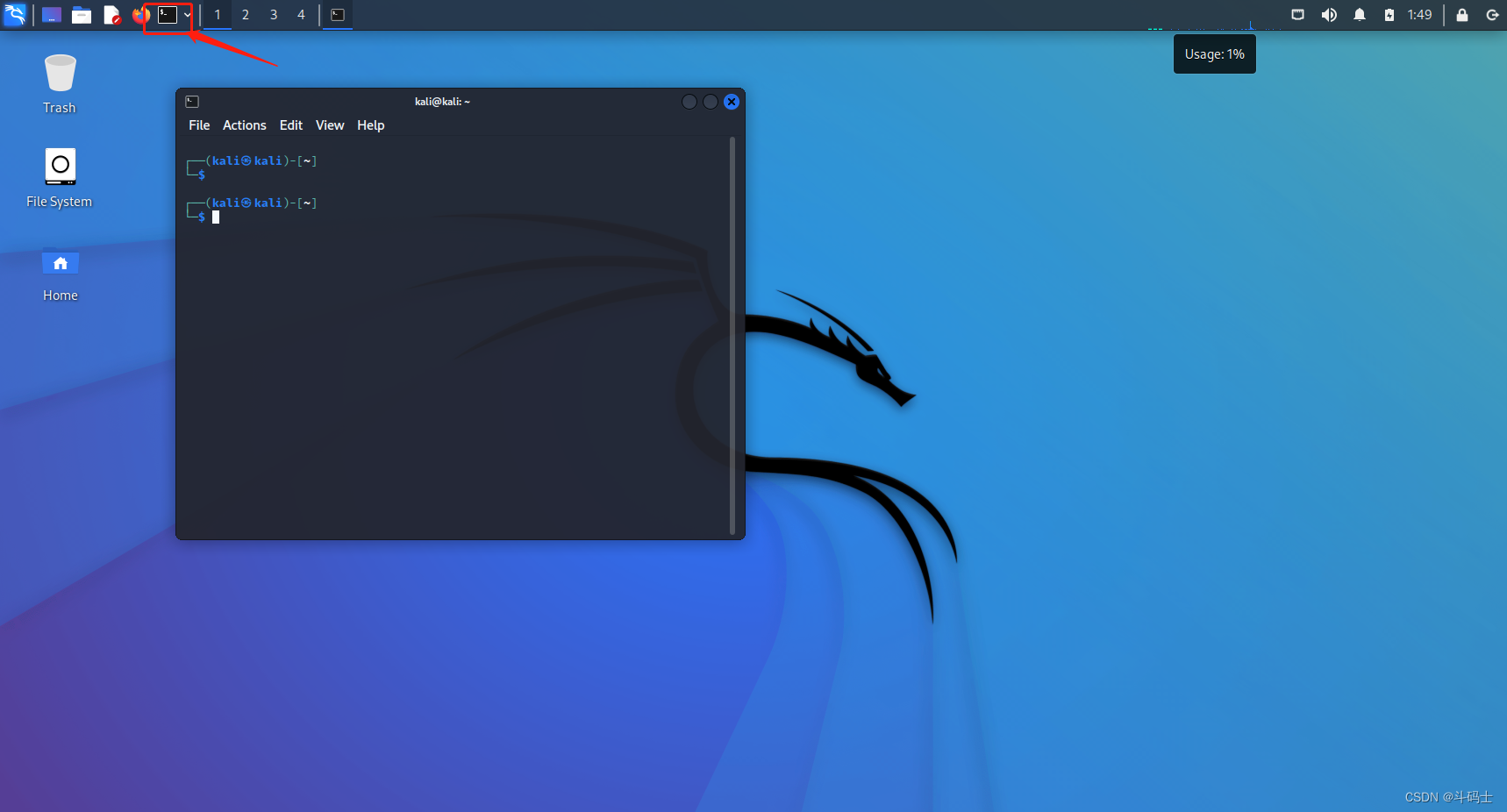
Task: Minimize the kali@kali terminal window
Action: pyautogui.click(x=689, y=102)
